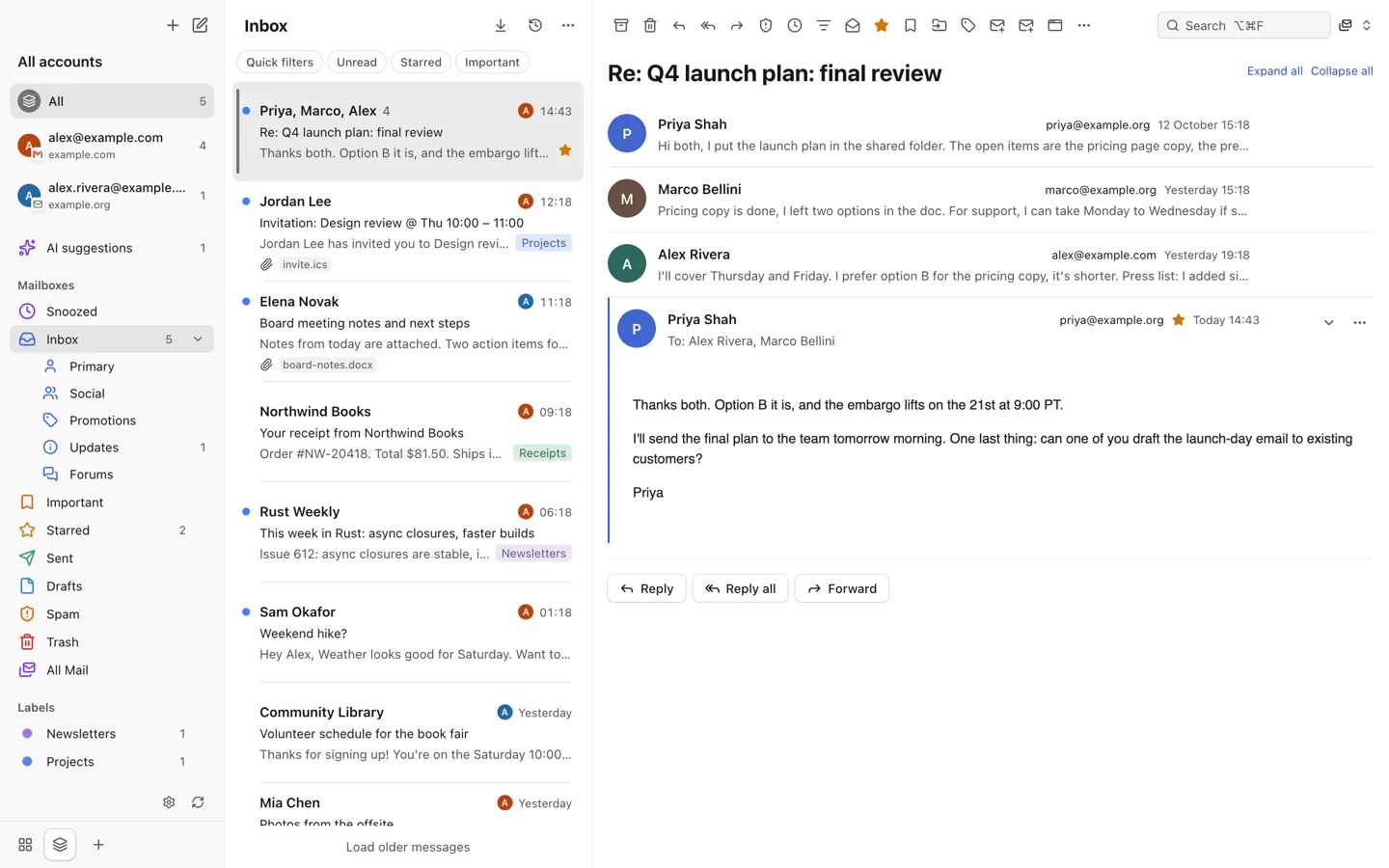Open the Important mailbox in sidebar

(x=112, y=502)
